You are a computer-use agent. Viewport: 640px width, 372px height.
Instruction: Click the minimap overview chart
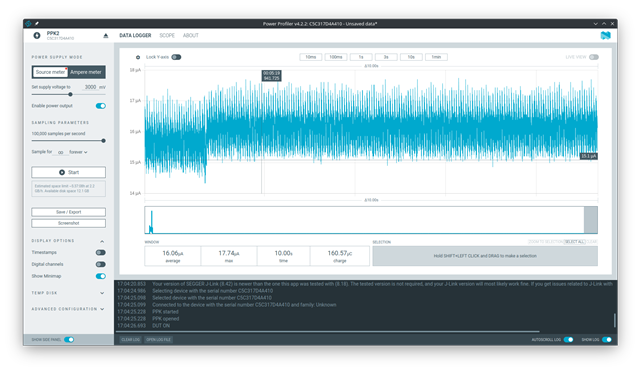click(371, 220)
